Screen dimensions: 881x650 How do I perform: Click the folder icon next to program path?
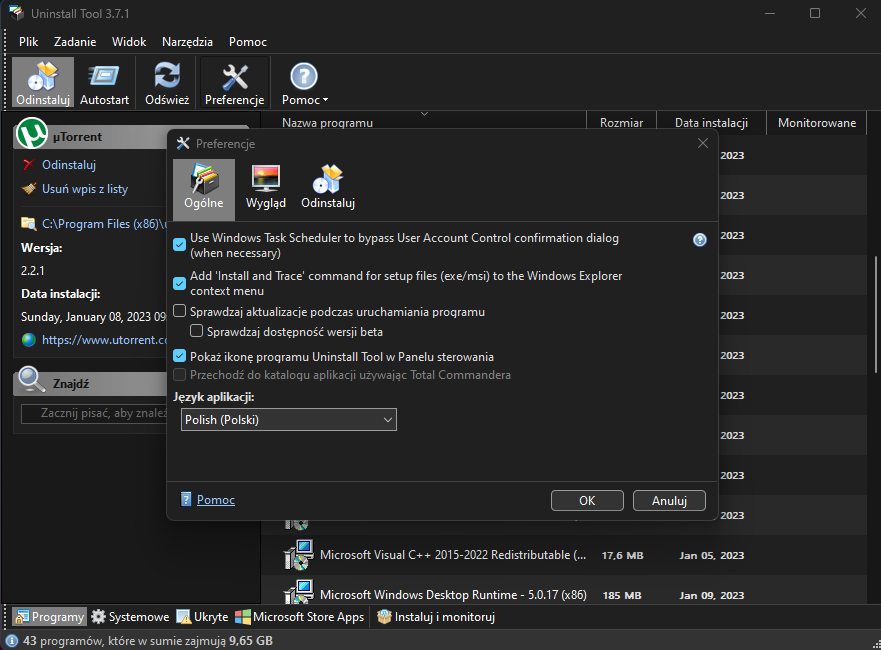click(x=29, y=224)
